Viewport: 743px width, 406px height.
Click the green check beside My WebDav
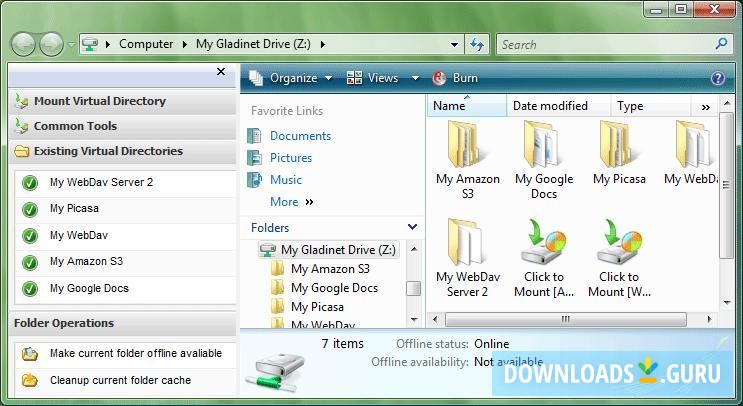click(x=30, y=235)
